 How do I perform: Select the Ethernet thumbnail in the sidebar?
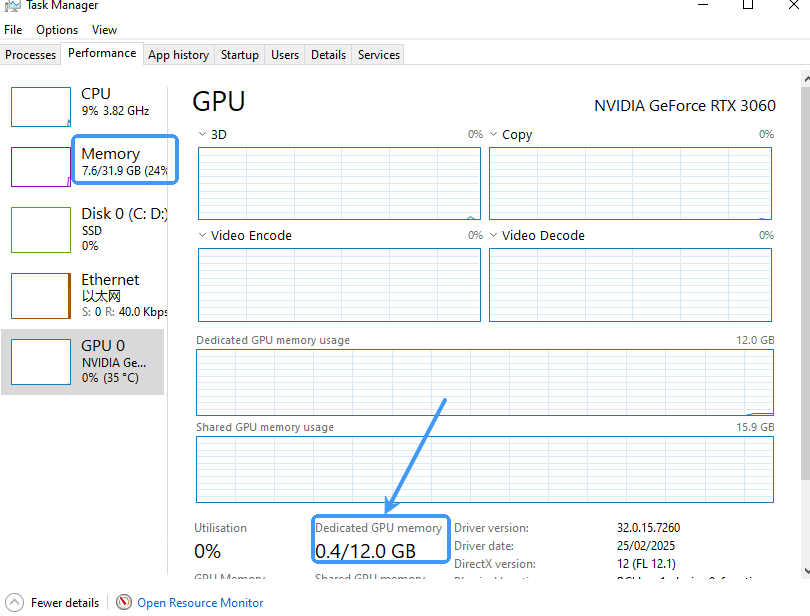coord(41,295)
